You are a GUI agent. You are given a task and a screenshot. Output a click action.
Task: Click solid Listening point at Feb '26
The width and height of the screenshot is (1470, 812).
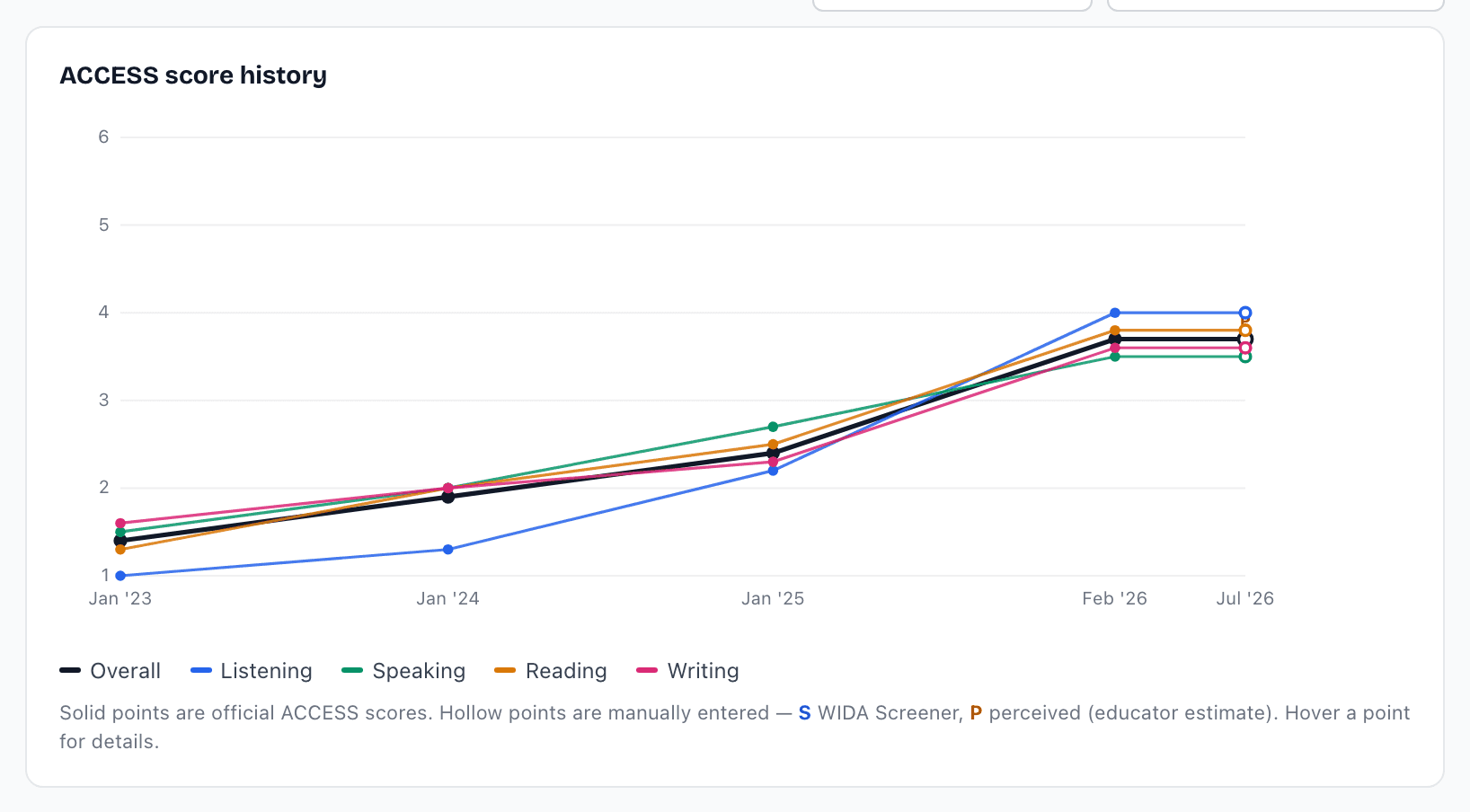point(1115,313)
